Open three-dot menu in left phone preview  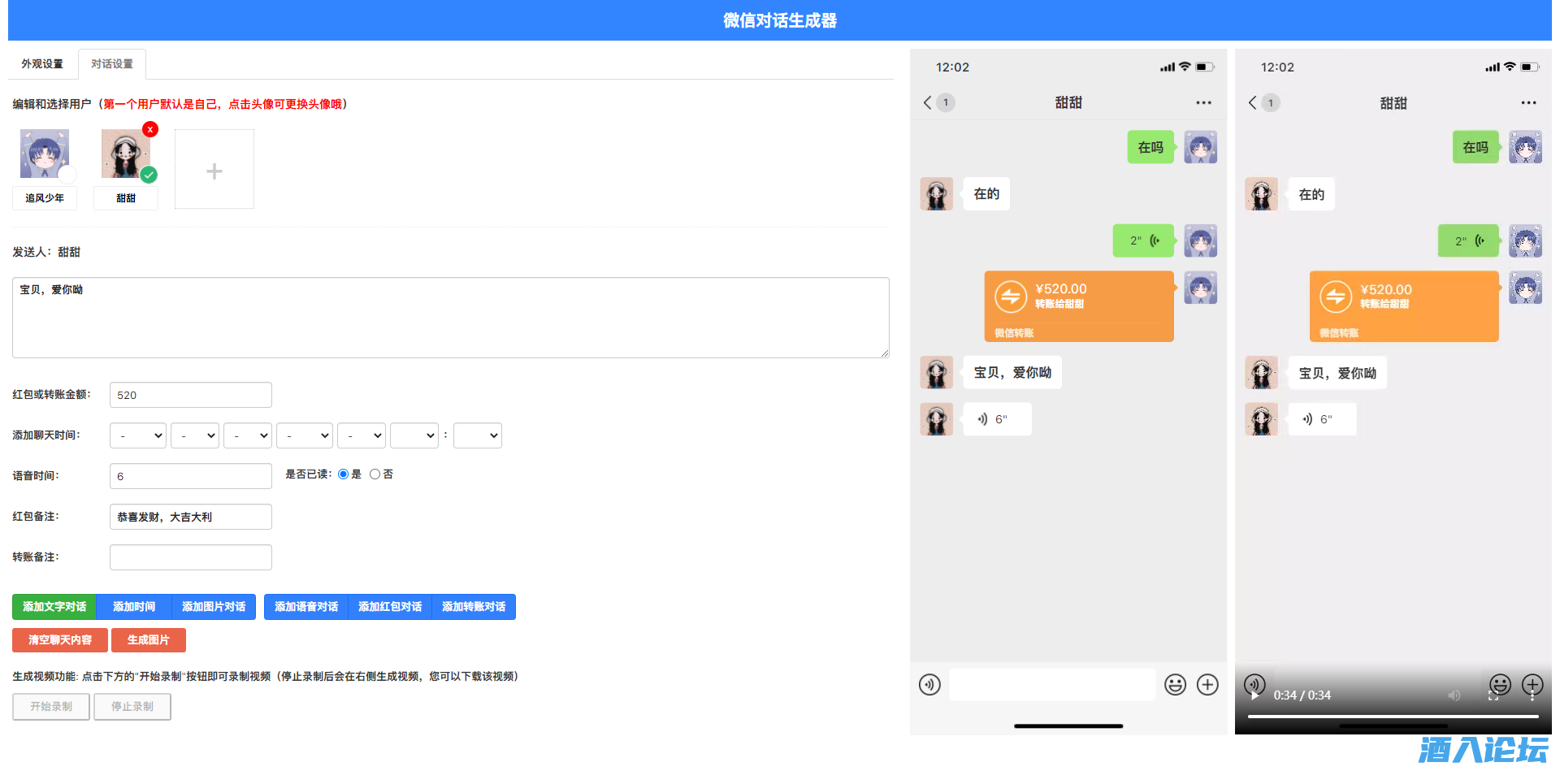click(x=1203, y=102)
